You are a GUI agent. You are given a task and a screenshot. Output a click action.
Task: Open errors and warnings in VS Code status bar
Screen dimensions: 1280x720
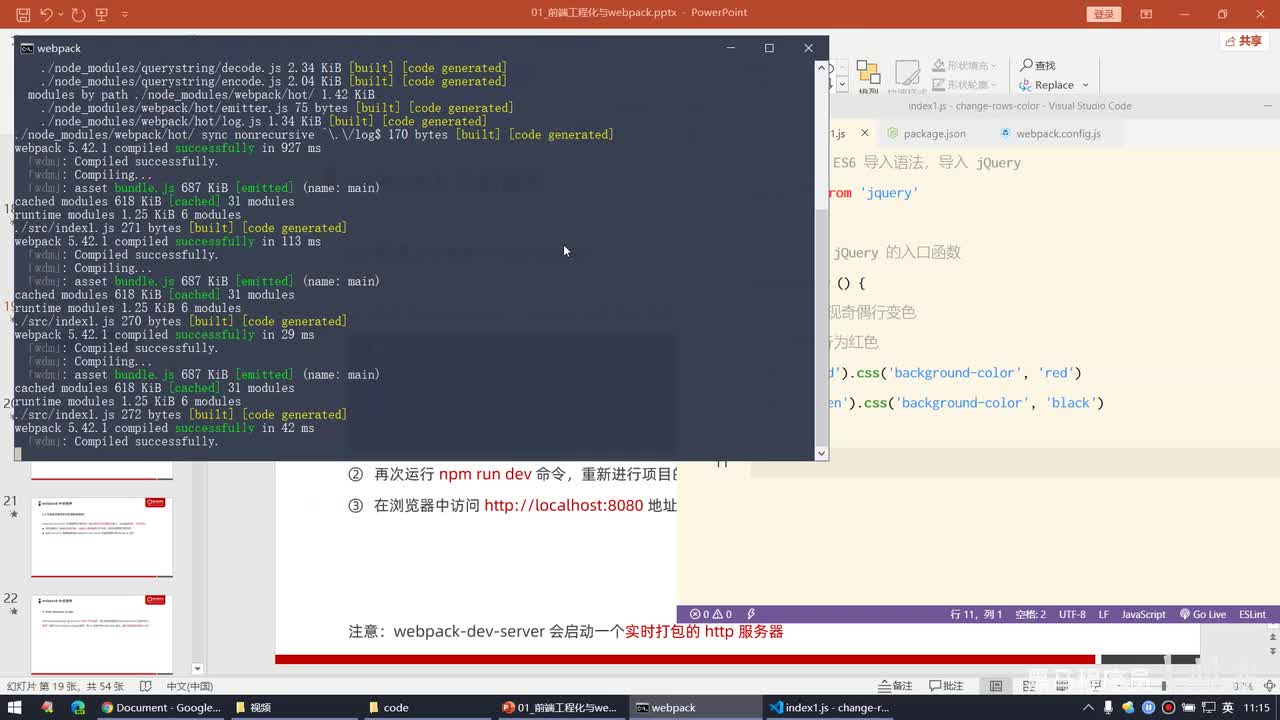coord(710,614)
